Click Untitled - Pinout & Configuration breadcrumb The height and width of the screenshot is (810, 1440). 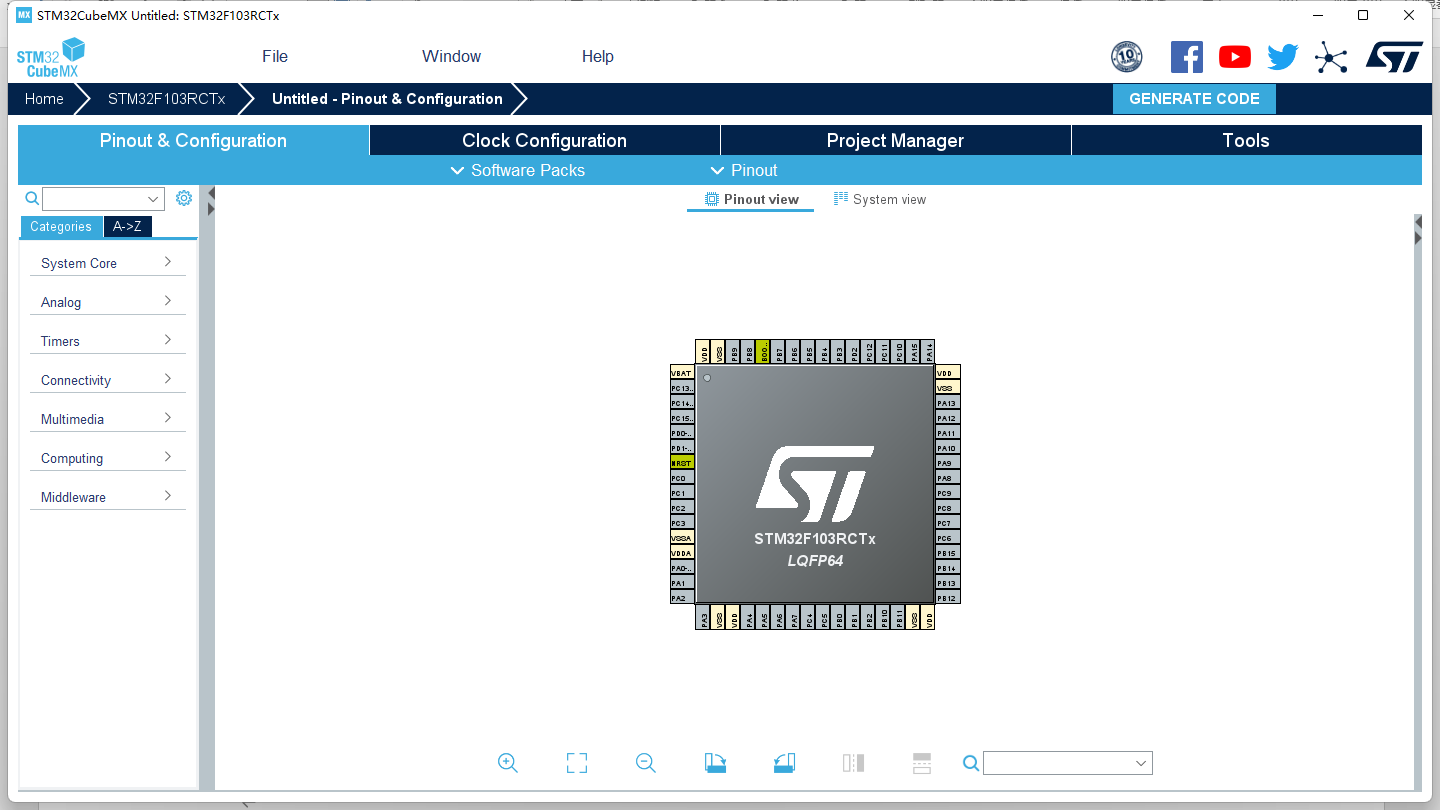pos(387,99)
